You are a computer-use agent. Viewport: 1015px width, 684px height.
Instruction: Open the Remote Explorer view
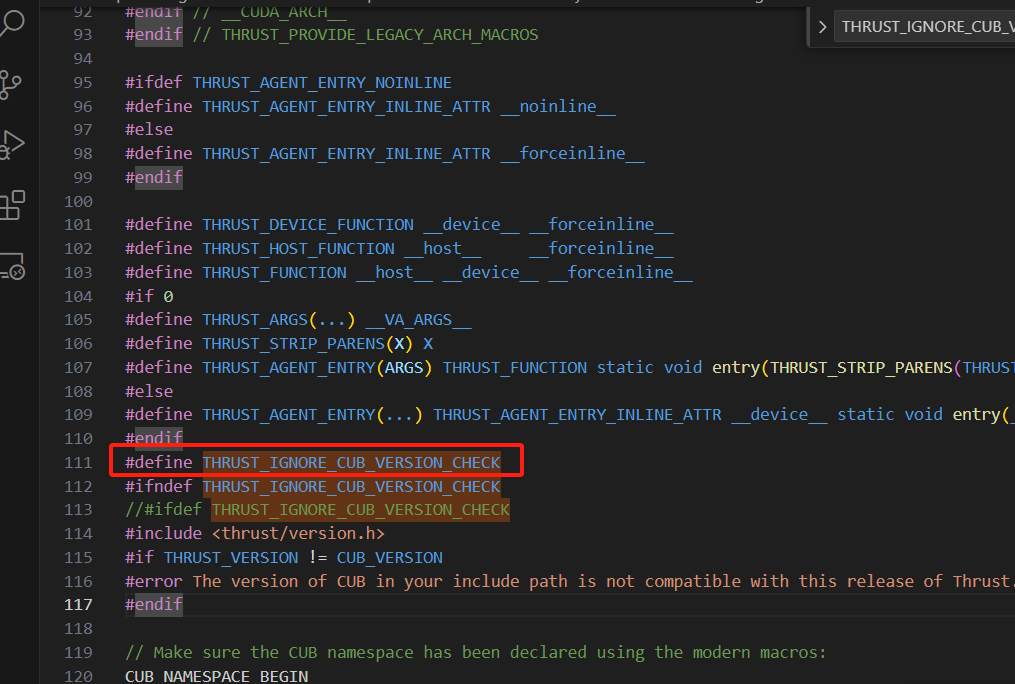13,266
